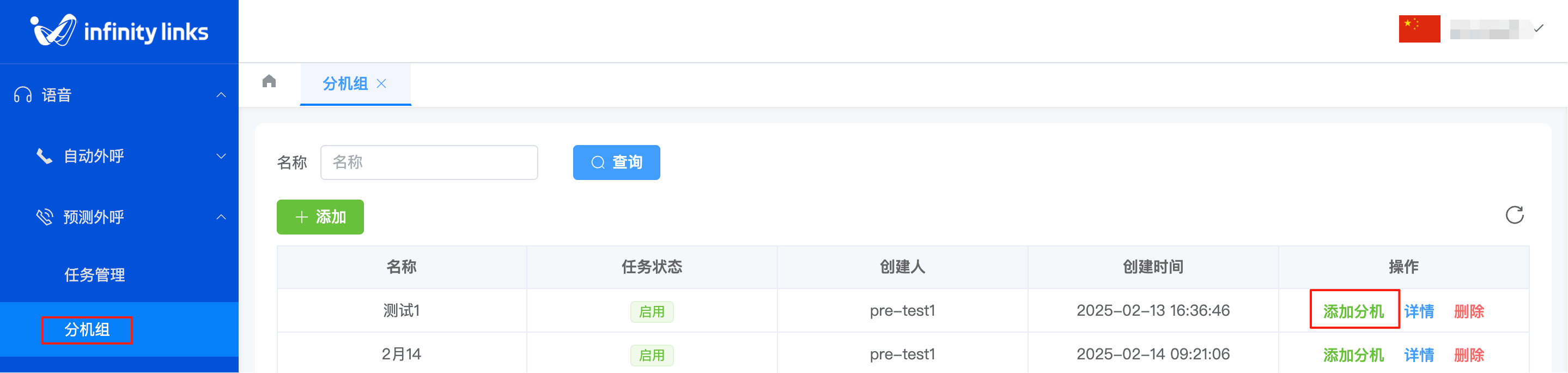Screen dimensions: 1568x373
Task: Click the infinity links logo
Action: 119,31
